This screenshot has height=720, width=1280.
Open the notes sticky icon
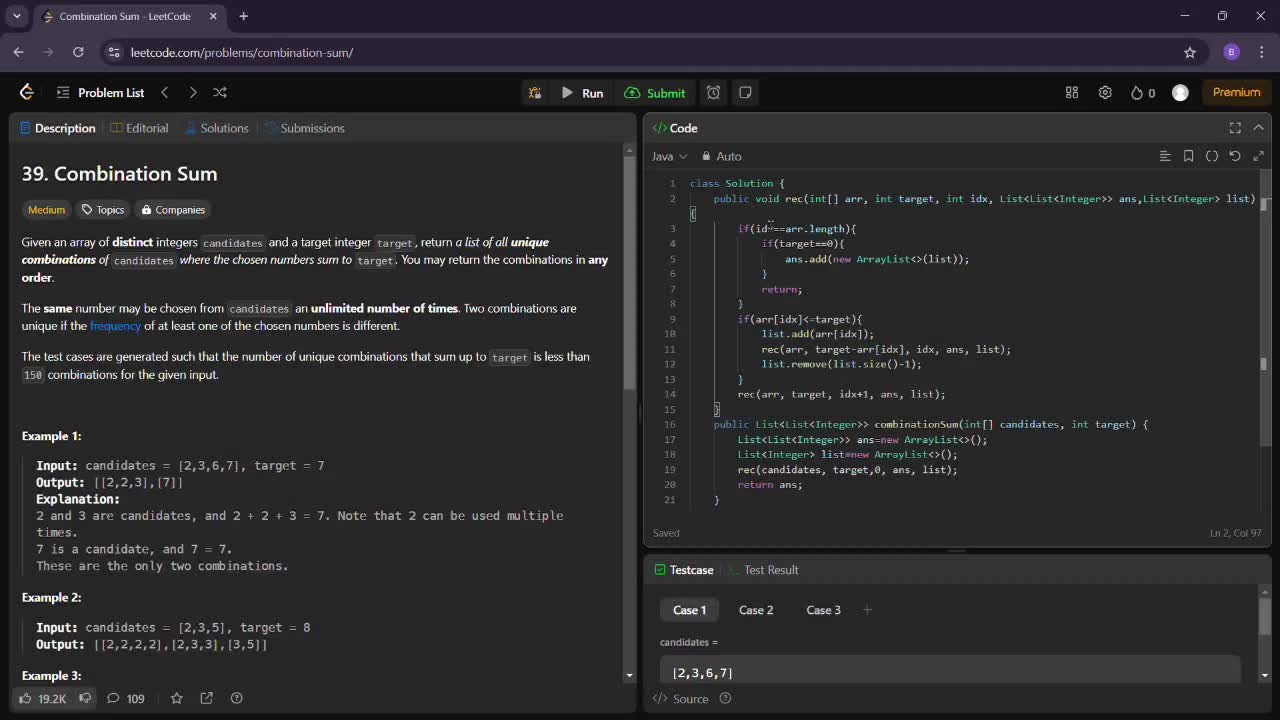tap(745, 93)
